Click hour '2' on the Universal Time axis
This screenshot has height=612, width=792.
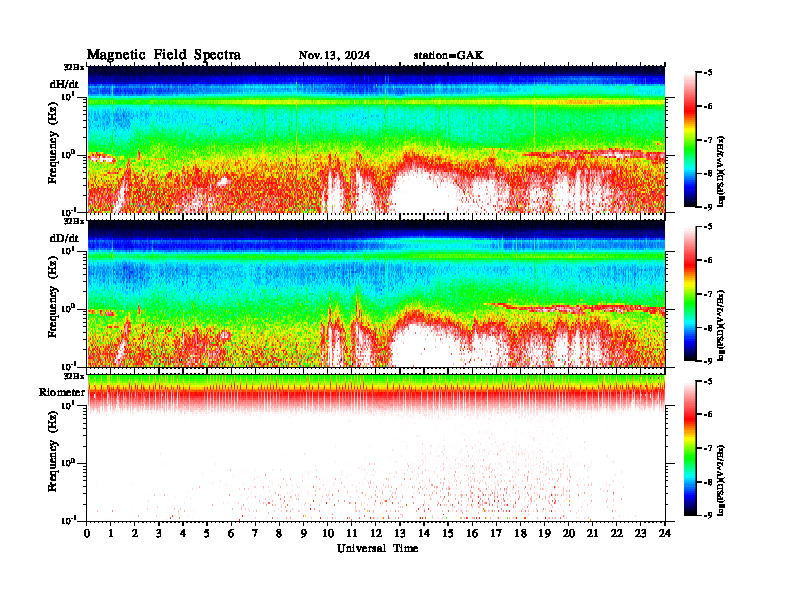(x=135, y=534)
